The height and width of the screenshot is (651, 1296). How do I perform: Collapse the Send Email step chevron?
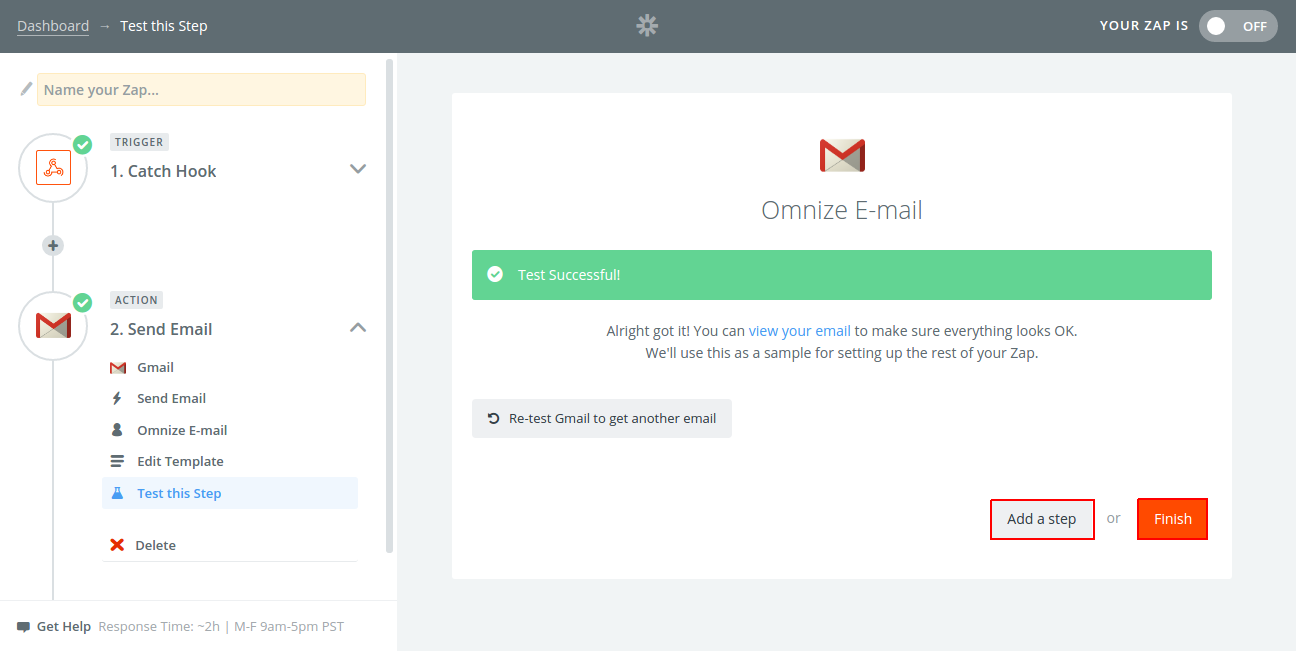point(358,327)
